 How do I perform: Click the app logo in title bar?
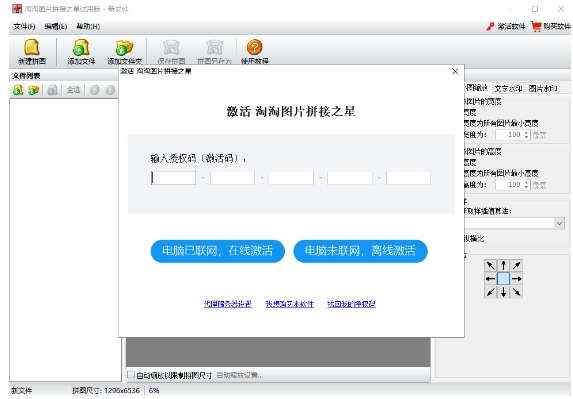17,9
